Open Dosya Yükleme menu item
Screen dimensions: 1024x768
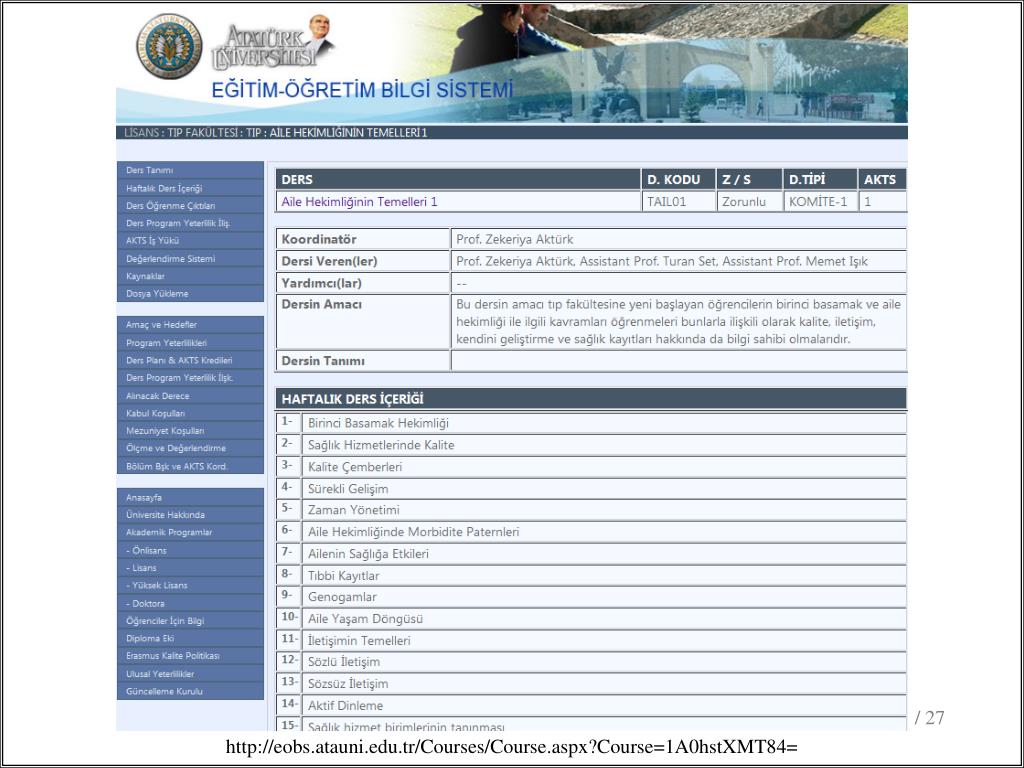pos(190,294)
